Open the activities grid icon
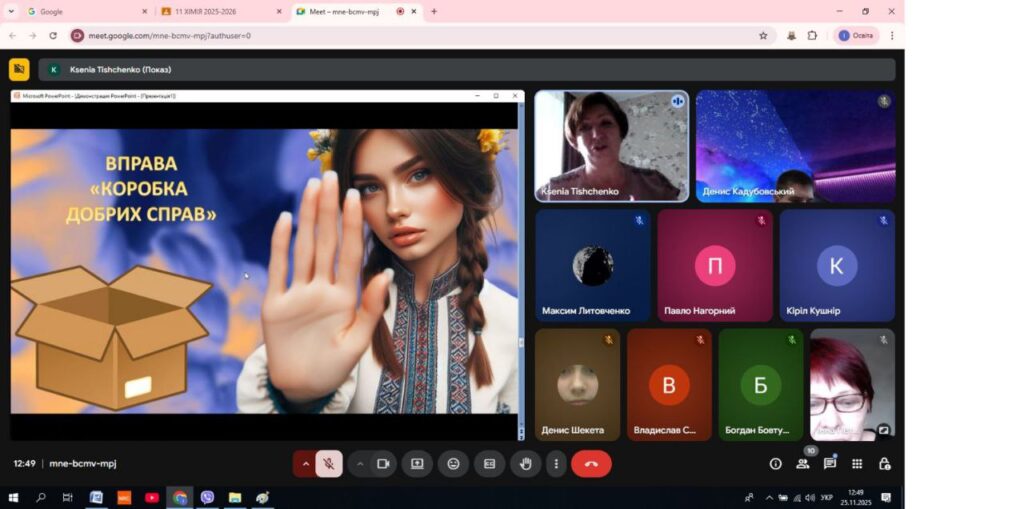Image resolution: width=1024 pixels, height=509 pixels. pos(857,464)
